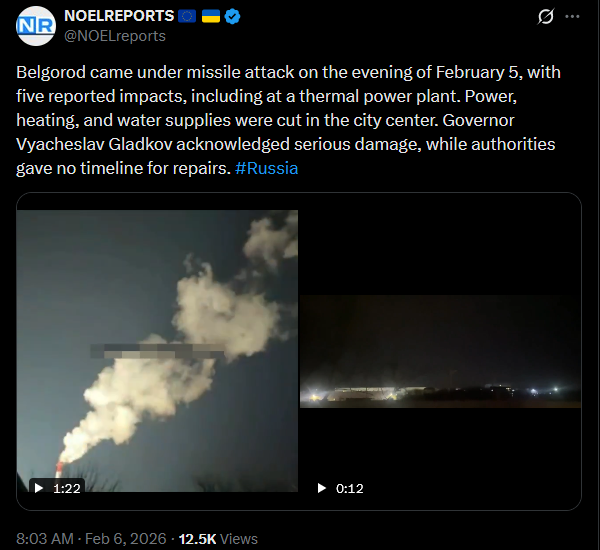The image size is (600, 550).
Task: Open the 8:03 AM Feb 6, 2026 timestamp
Action: coord(91,539)
